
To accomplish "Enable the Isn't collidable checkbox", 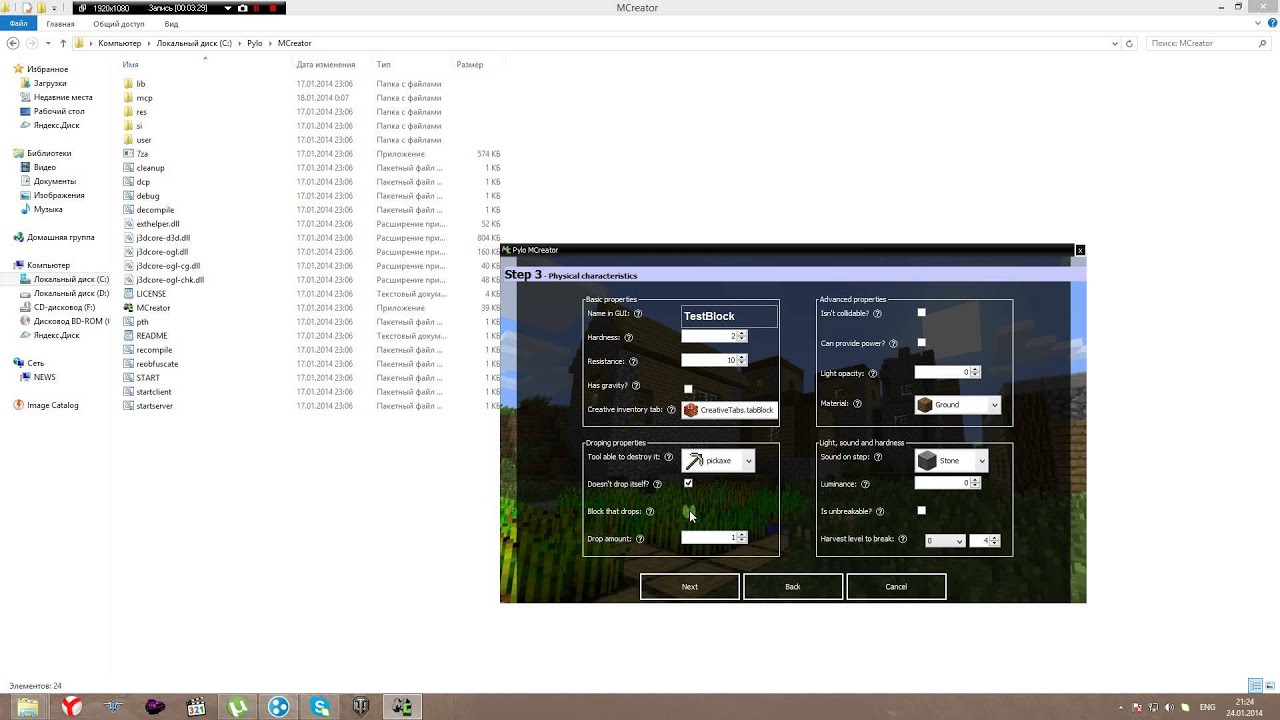I will [922, 313].
